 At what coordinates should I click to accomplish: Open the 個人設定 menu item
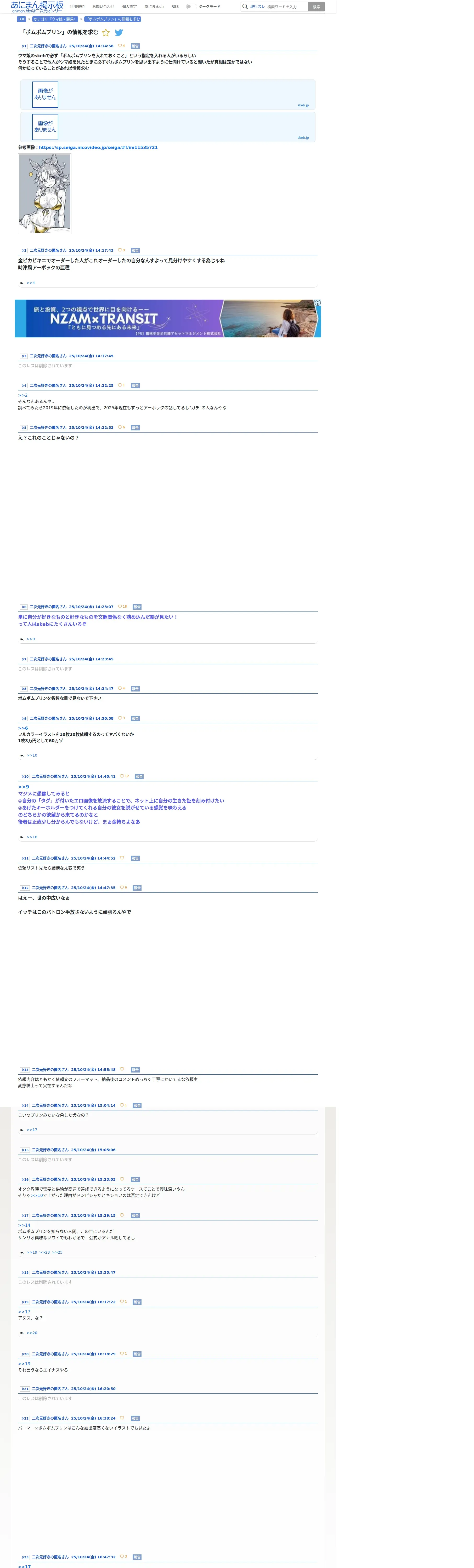[129, 7]
